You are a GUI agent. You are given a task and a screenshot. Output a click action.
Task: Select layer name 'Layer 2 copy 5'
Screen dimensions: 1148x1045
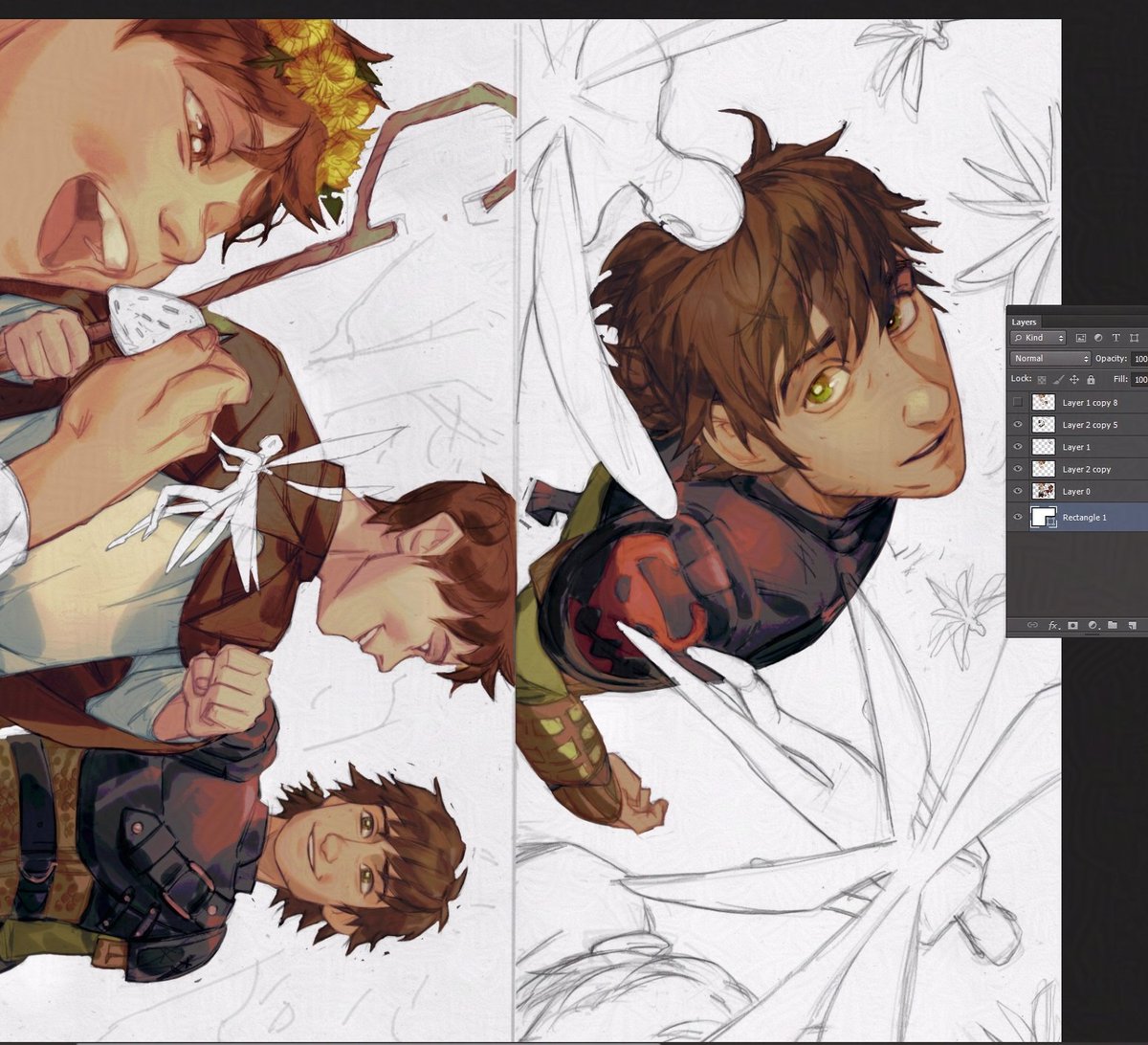coord(1090,425)
